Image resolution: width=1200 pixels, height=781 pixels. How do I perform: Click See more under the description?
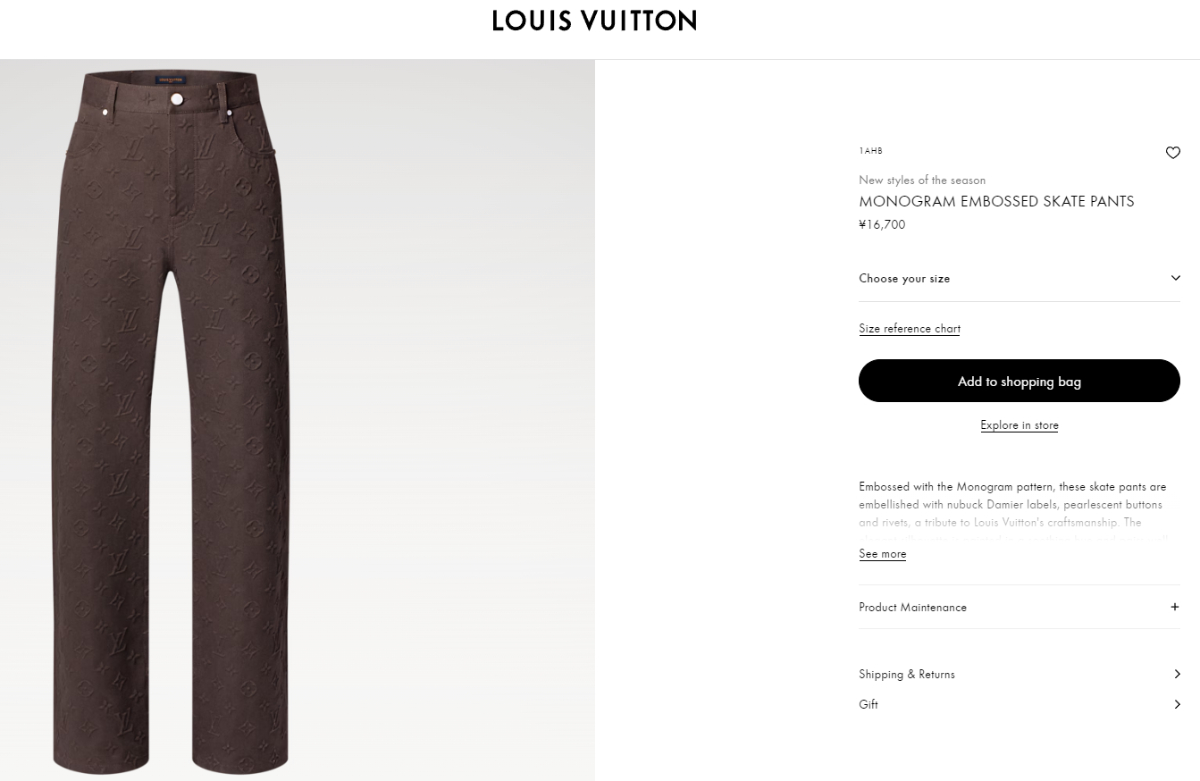coord(882,554)
